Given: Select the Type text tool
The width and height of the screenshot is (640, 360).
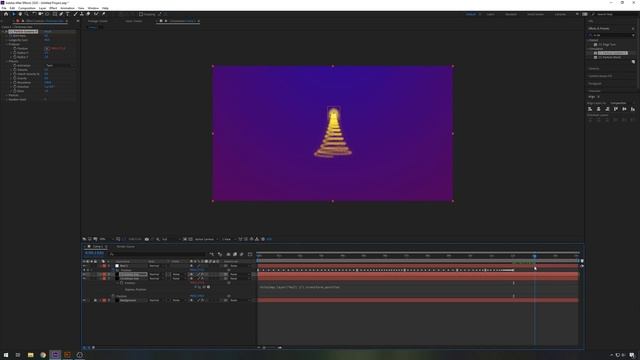Looking at the screenshot, I should pyautogui.click(x=68, y=14).
